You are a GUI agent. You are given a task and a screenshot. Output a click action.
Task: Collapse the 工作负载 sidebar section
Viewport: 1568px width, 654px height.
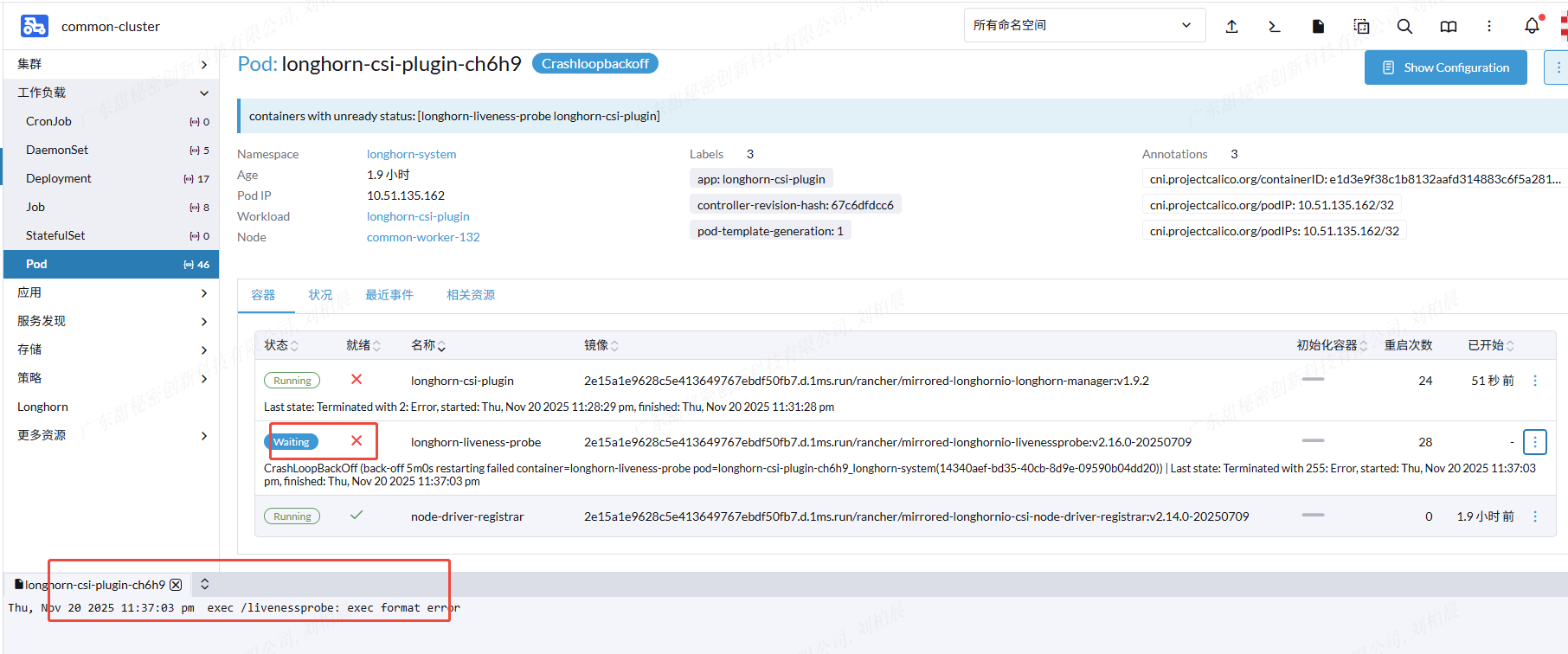click(203, 93)
